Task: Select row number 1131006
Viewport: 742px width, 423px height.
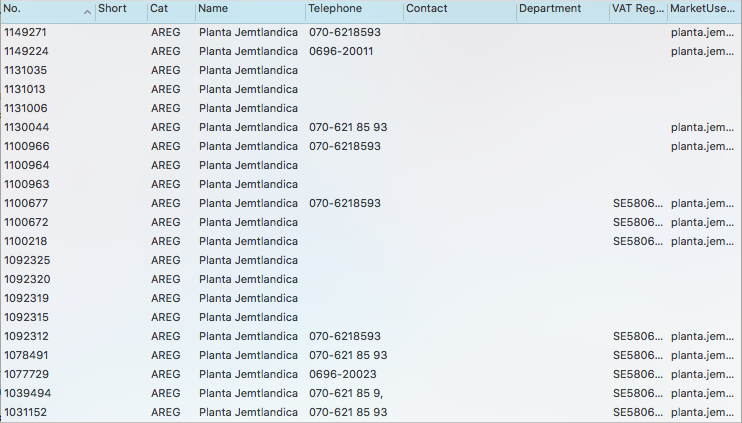Action: click(x=371, y=108)
